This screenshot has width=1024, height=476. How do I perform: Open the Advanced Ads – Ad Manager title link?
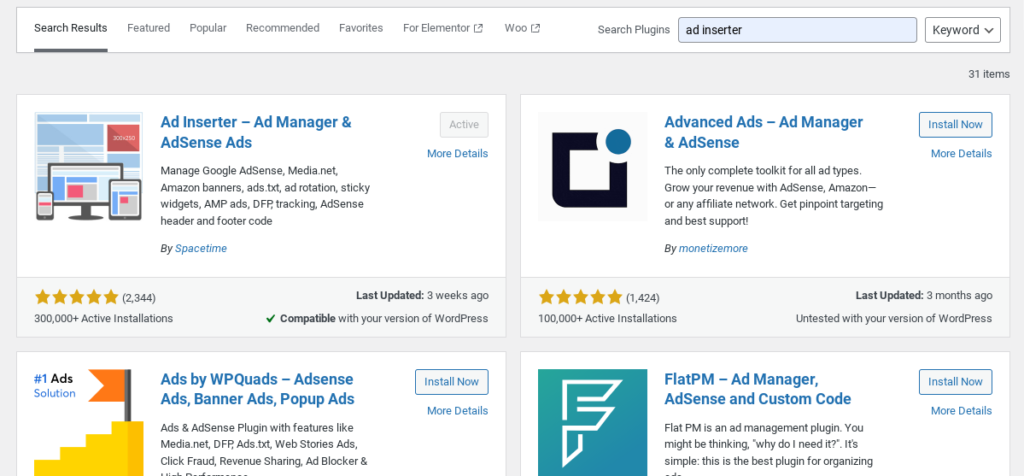[x=763, y=132]
